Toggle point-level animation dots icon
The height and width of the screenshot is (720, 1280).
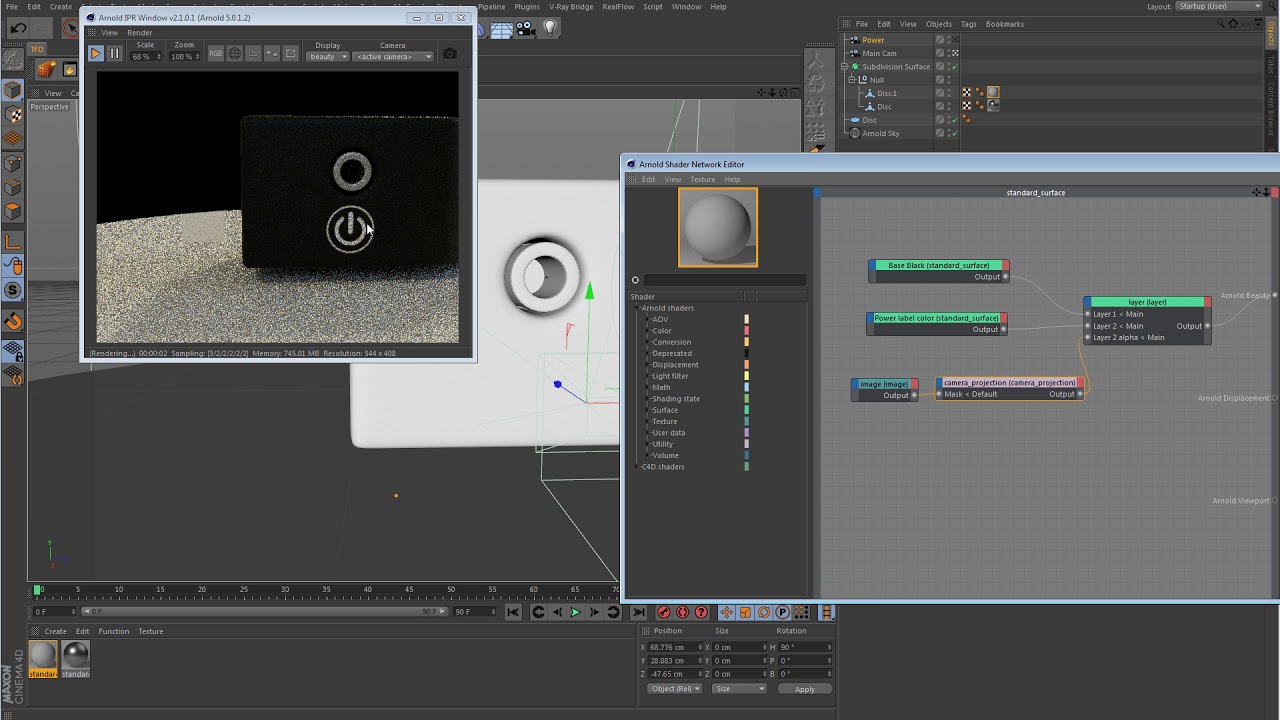[801, 612]
